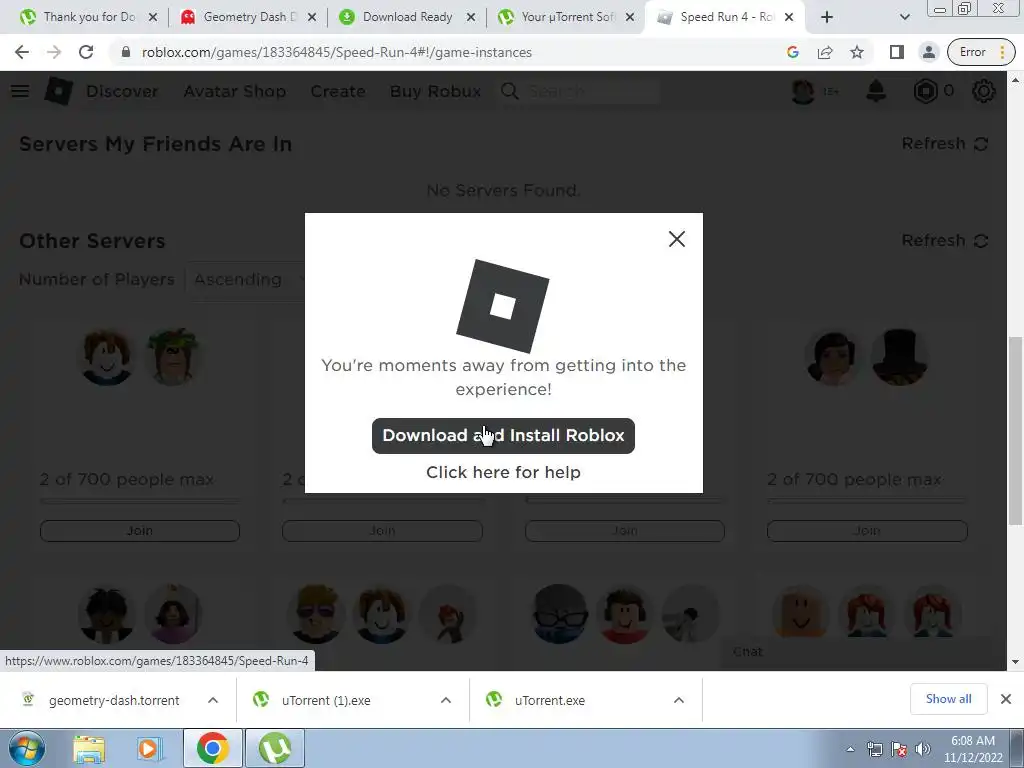Image resolution: width=1024 pixels, height=768 pixels.
Task: Open the tab search dropdown
Action: click(x=904, y=17)
